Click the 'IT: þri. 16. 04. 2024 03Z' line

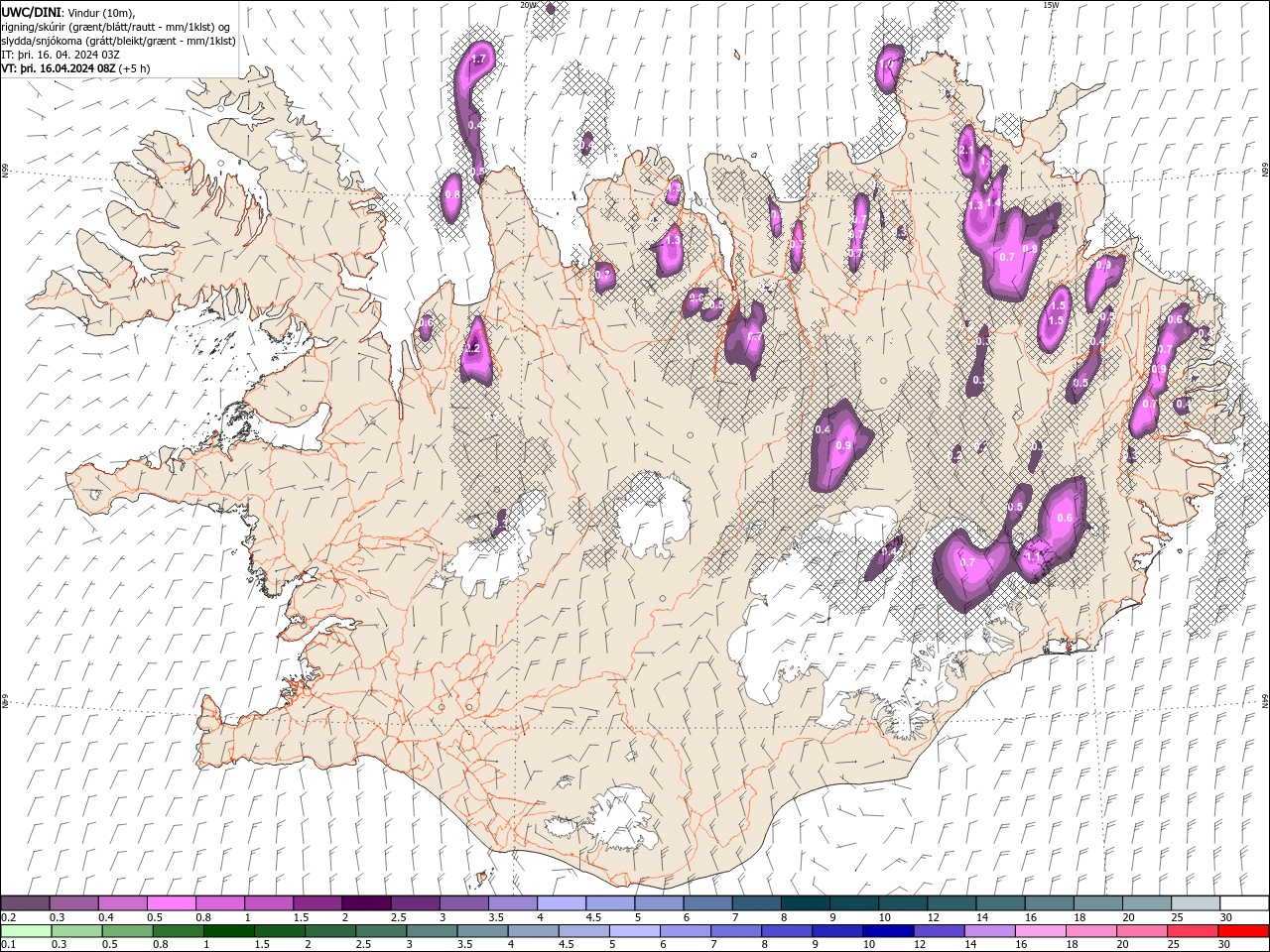(x=62, y=55)
